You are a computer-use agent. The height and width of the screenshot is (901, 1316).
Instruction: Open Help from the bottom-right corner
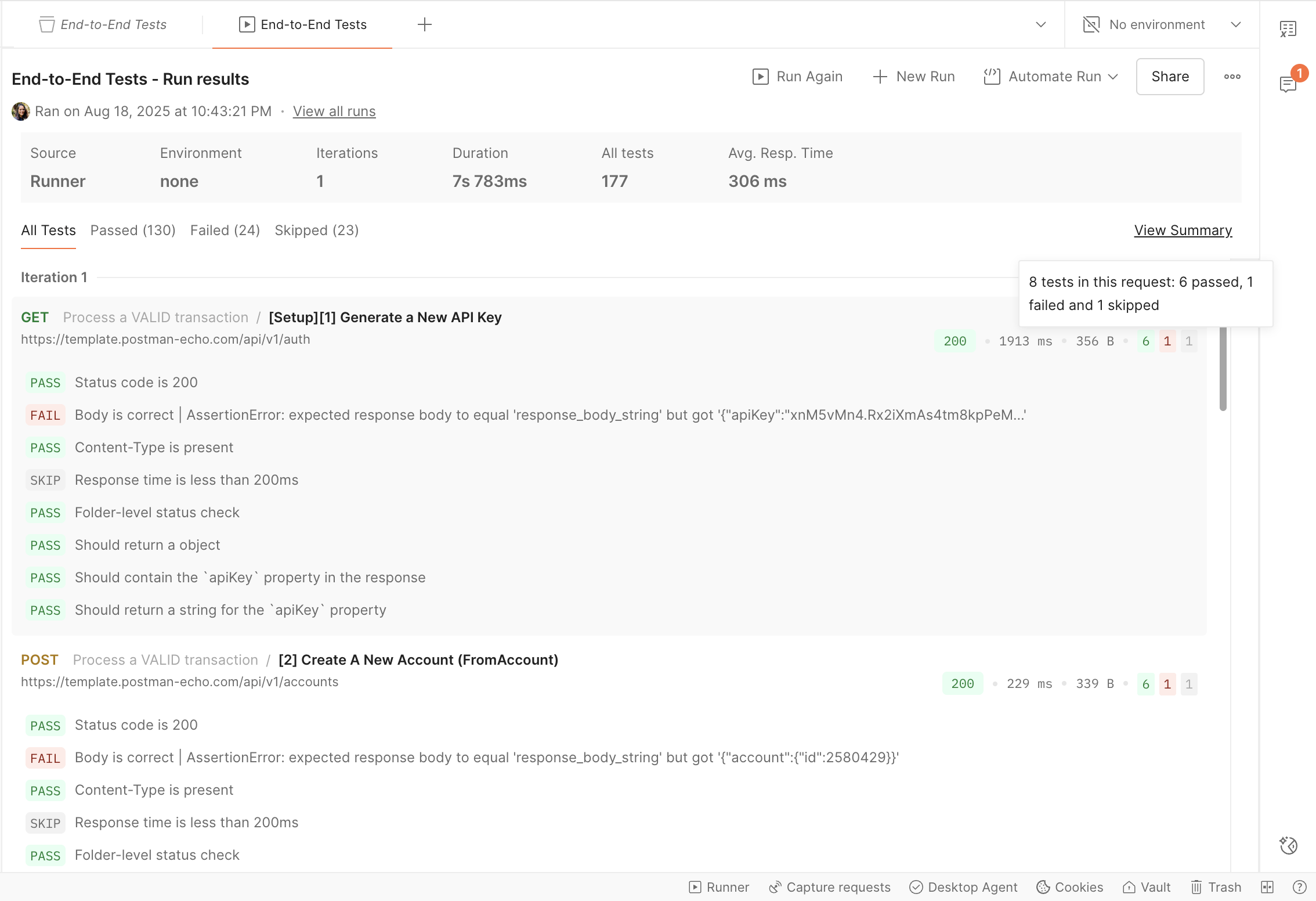[x=1300, y=887]
